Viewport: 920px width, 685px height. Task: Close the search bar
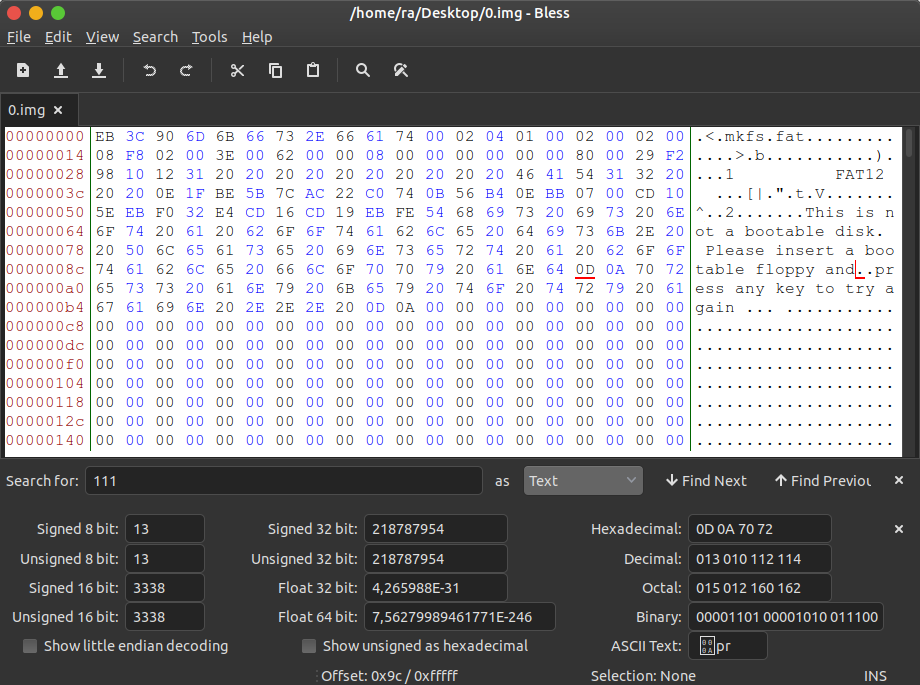click(897, 481)
